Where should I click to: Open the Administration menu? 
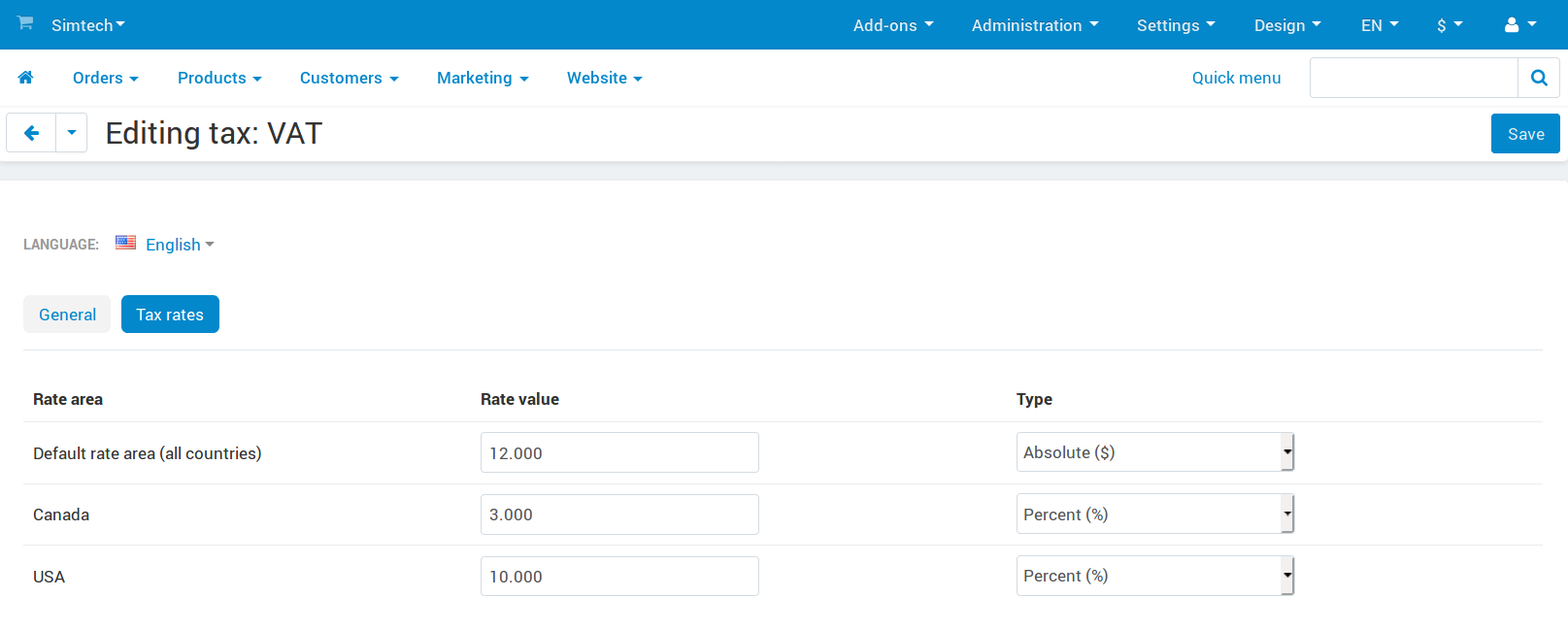click(1035, 25)
